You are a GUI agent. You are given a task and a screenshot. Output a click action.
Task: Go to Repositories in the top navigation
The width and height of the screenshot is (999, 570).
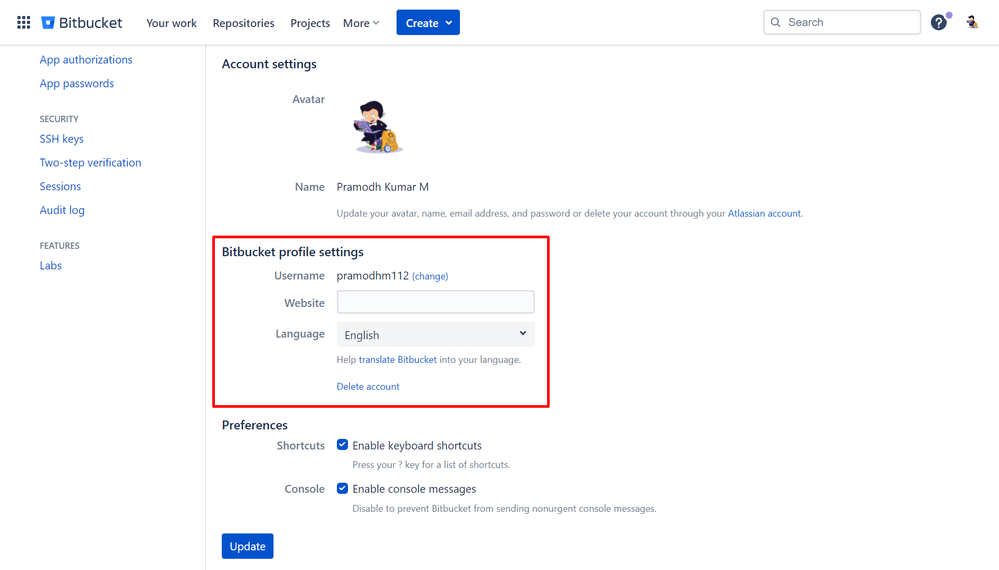click(x=243, y=23)
